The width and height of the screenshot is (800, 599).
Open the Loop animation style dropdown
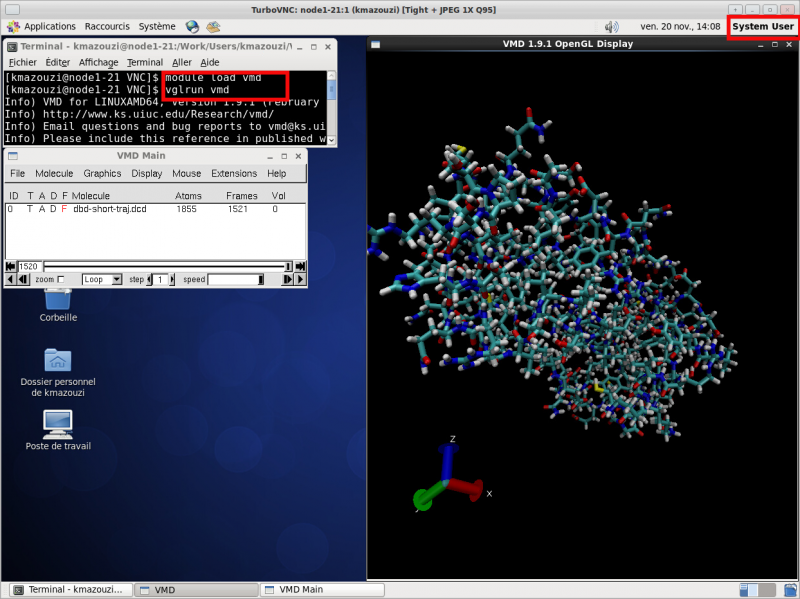click(x=102, y=280)
